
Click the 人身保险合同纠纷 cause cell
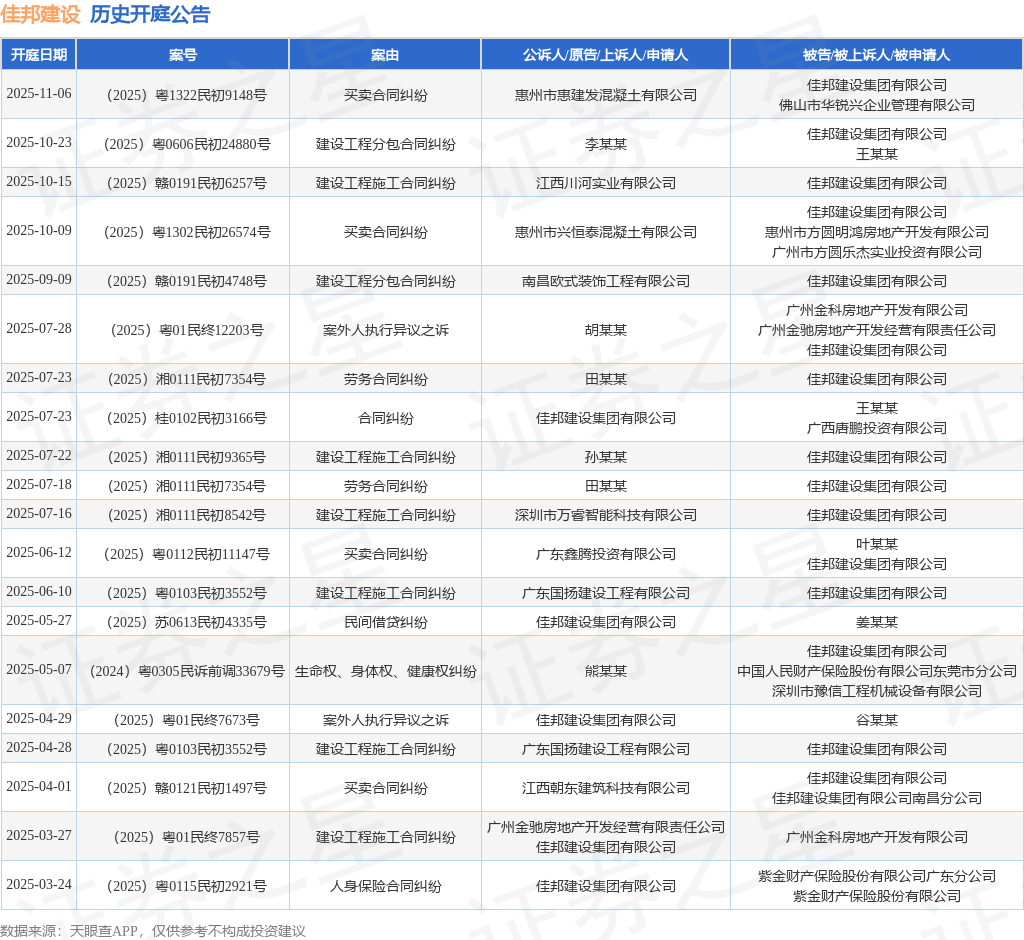(385, 886)
